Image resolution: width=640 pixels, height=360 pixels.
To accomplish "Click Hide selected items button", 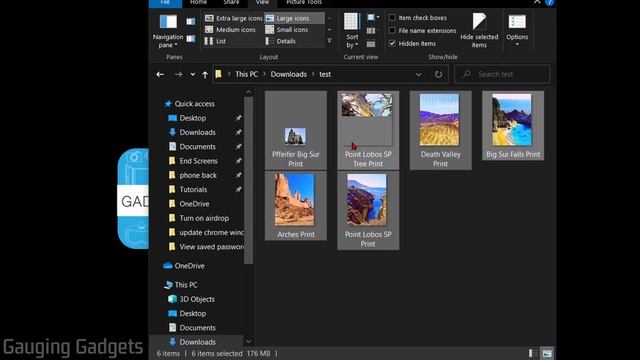I will (479, 31).
